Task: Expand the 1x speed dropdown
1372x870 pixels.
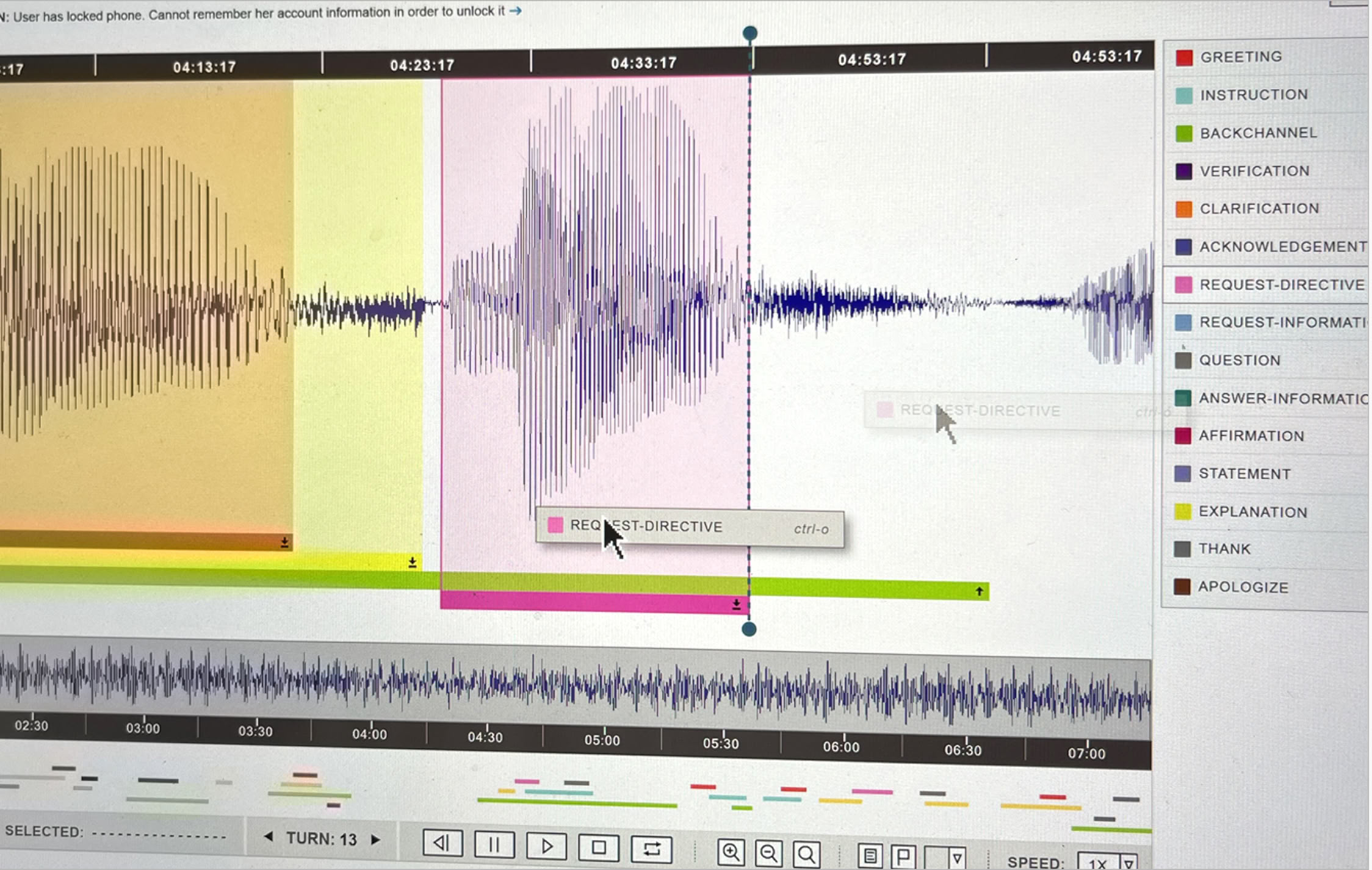Action: [x=1128, y=863]
